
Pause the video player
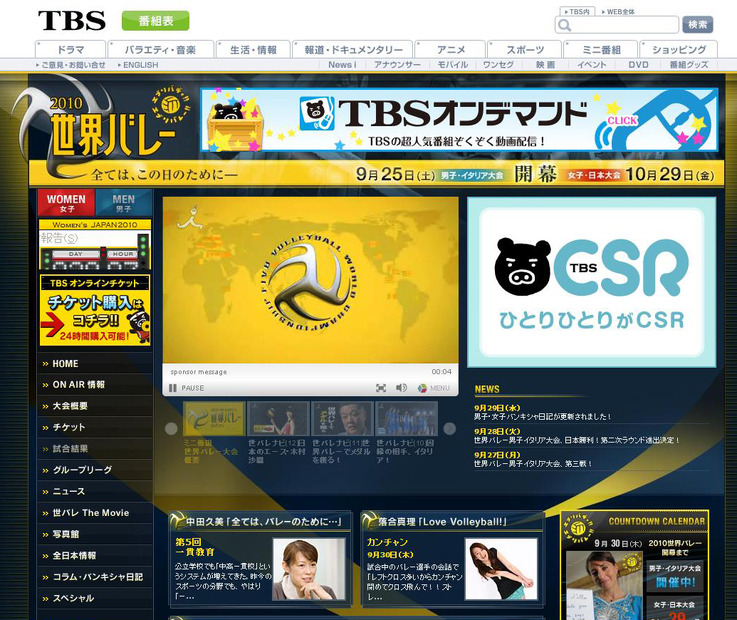click(187, 388)
